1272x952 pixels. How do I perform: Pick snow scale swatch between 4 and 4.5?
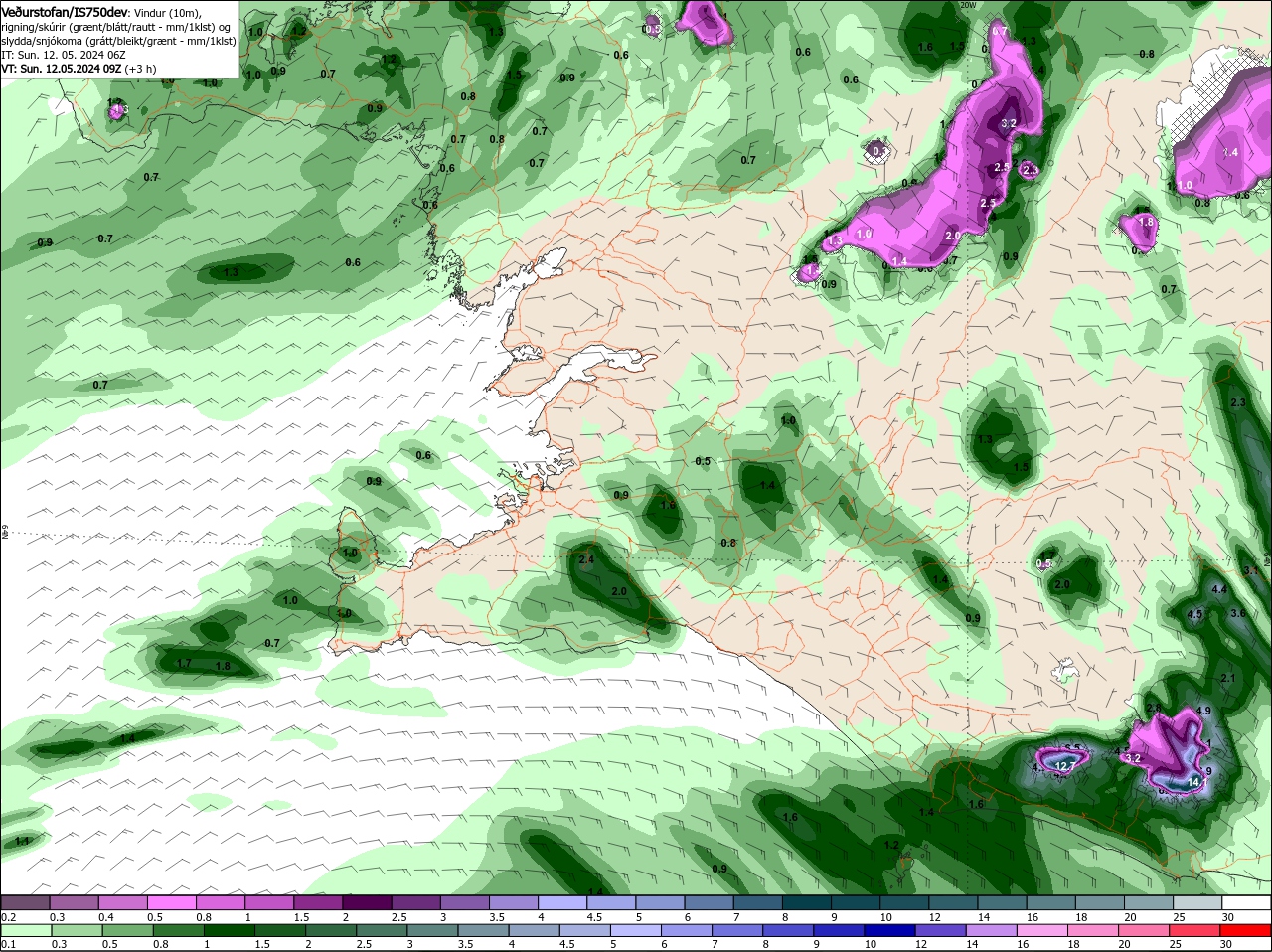[x=562, y=902]
